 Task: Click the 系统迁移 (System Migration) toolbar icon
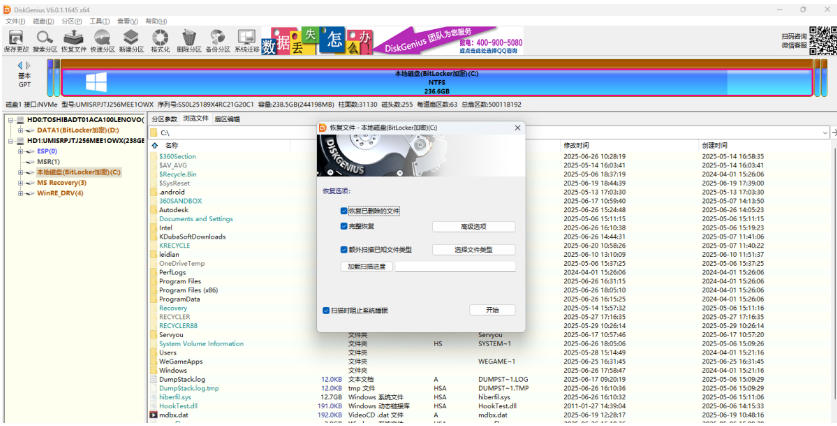coord(246,39)
